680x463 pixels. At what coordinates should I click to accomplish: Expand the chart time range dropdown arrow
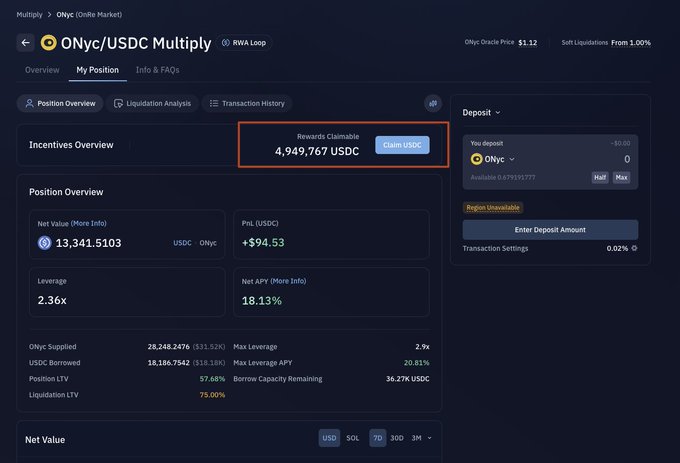(x=429, y=438)
